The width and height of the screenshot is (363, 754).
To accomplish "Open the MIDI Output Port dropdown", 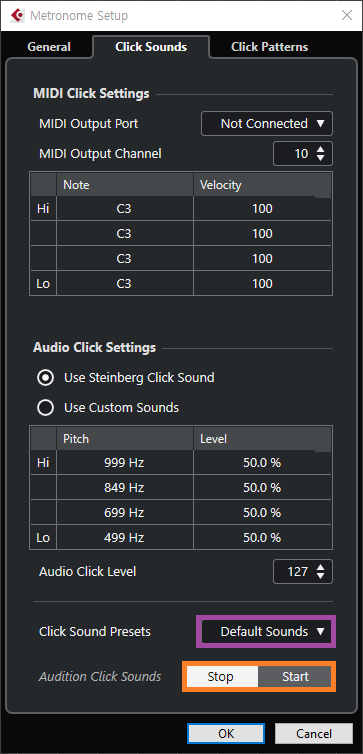I will click(267, 124).
